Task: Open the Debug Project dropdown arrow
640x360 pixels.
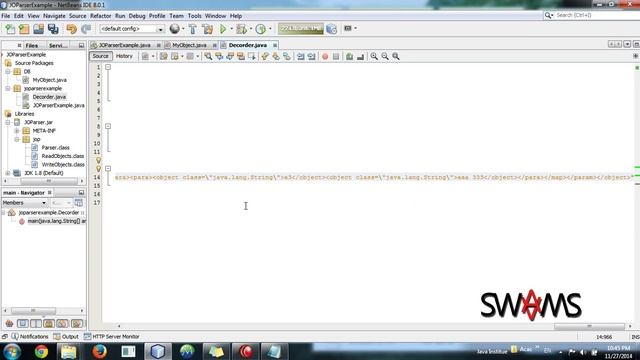Action: pyautogui.click(x=251, y=29)
